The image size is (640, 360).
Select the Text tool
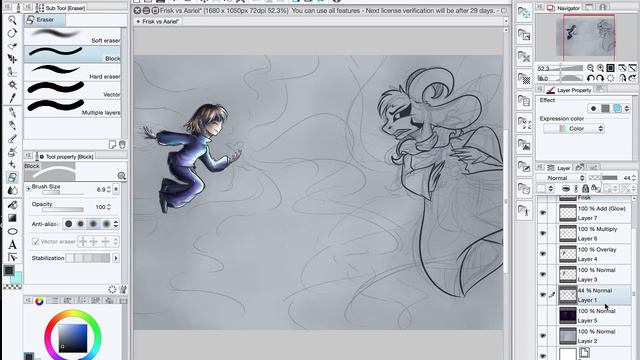(12, 244)
